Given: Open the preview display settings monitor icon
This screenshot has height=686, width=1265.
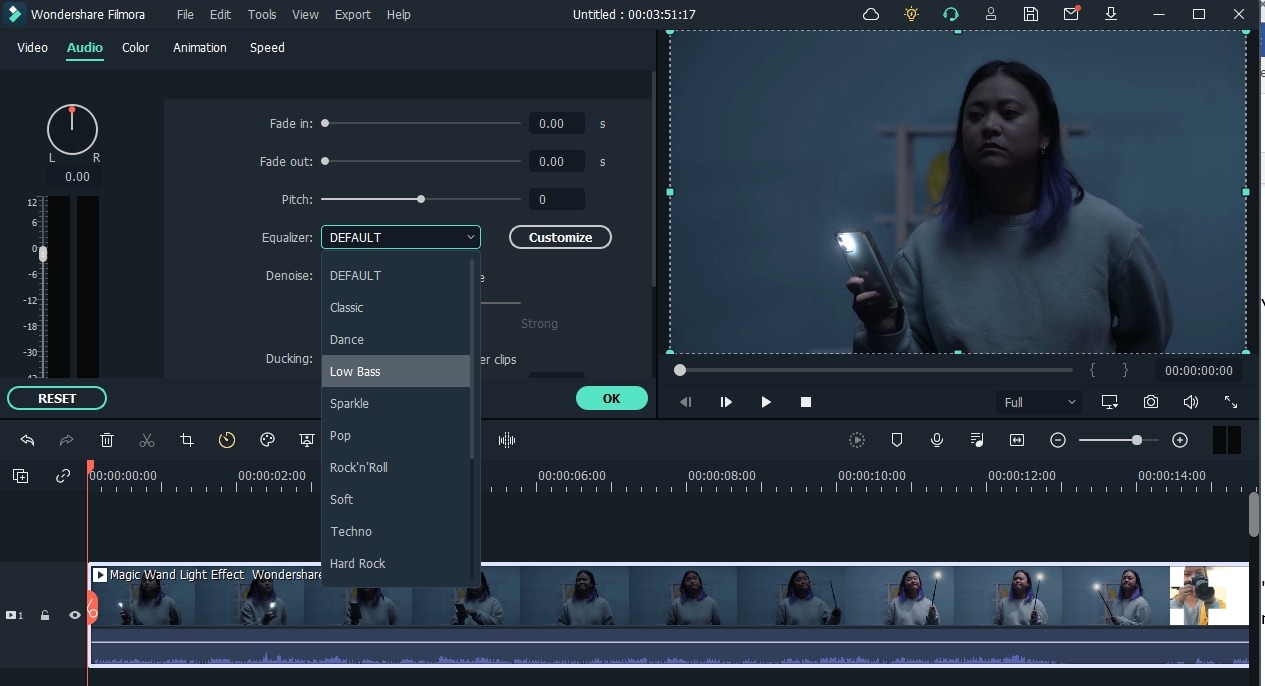Looking at the screenshot, I should coord(1110,402).
